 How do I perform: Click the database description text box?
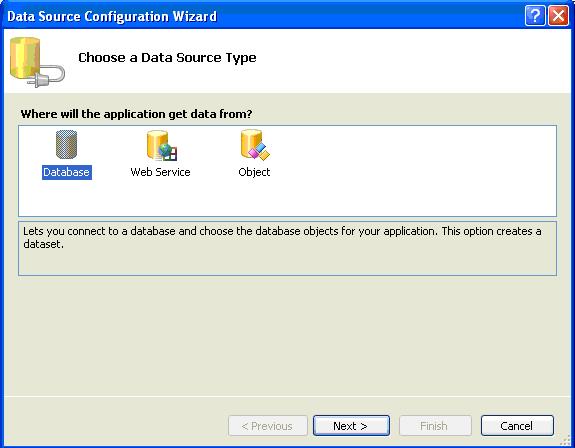[x=288, y=248]
